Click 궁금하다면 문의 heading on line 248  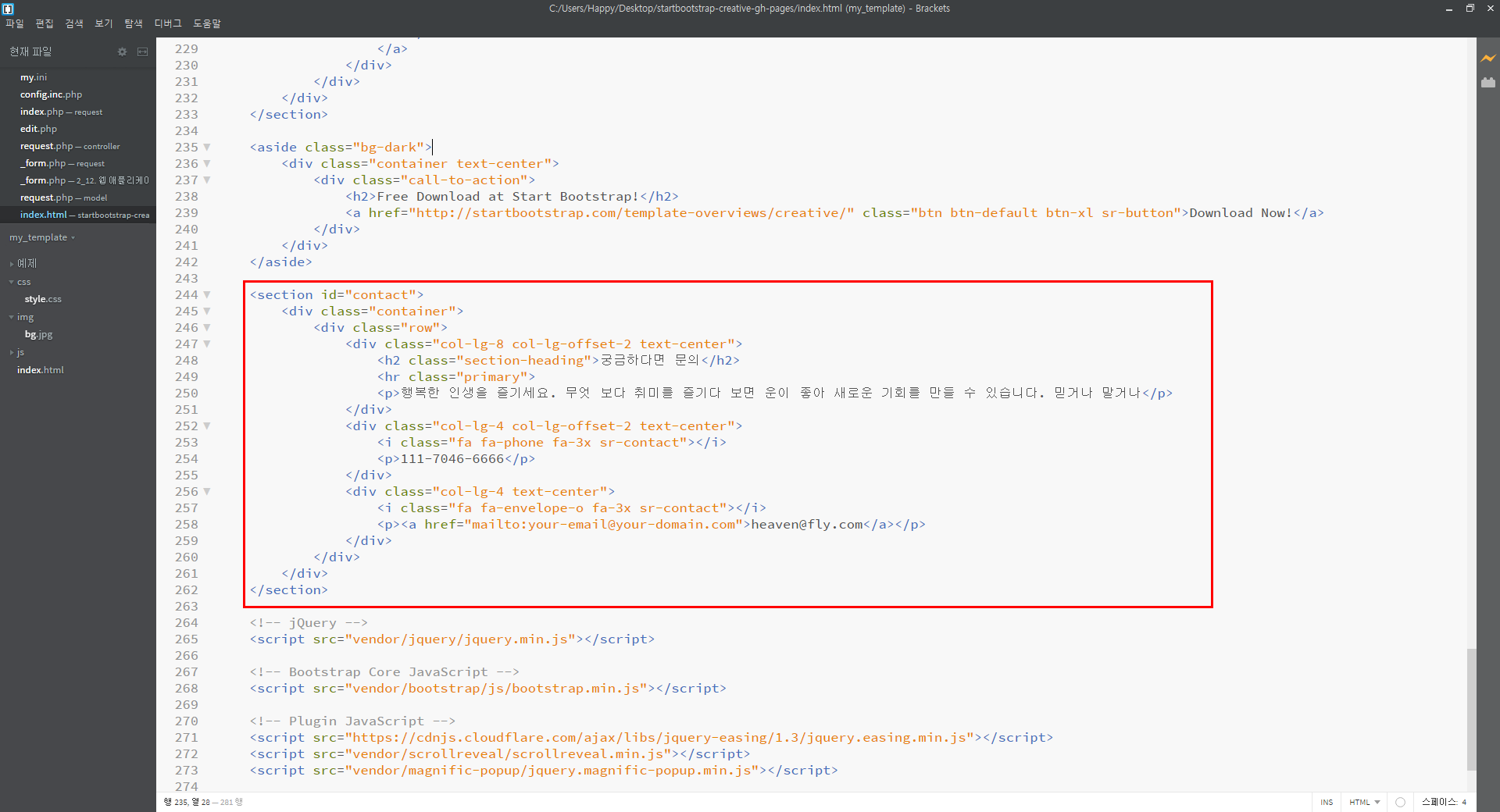pos(650,360)
